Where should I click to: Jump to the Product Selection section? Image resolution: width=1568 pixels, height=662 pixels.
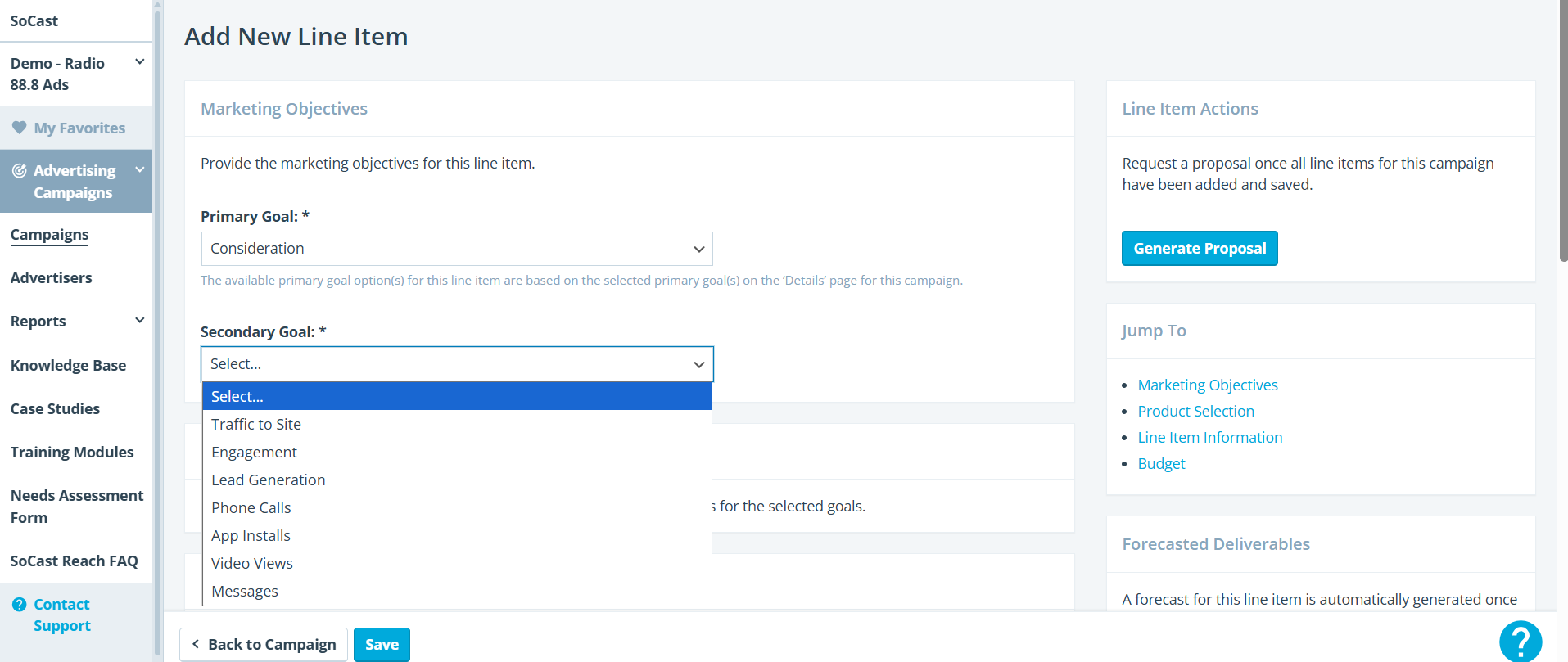pyautogui.click(x=1195, y=412)
